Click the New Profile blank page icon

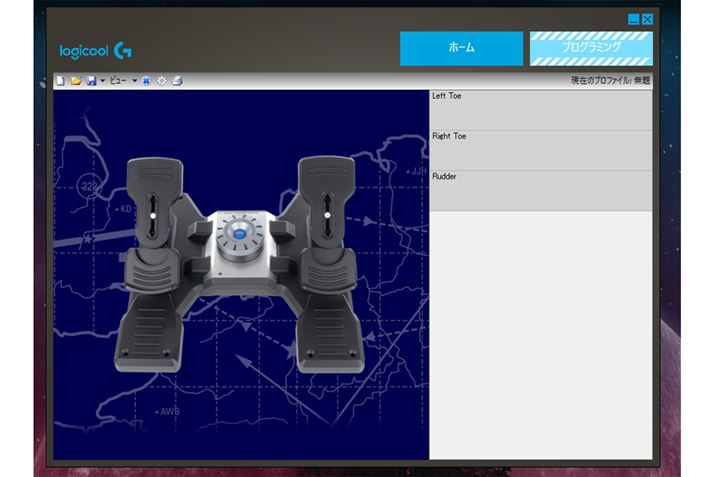(60, 80)
